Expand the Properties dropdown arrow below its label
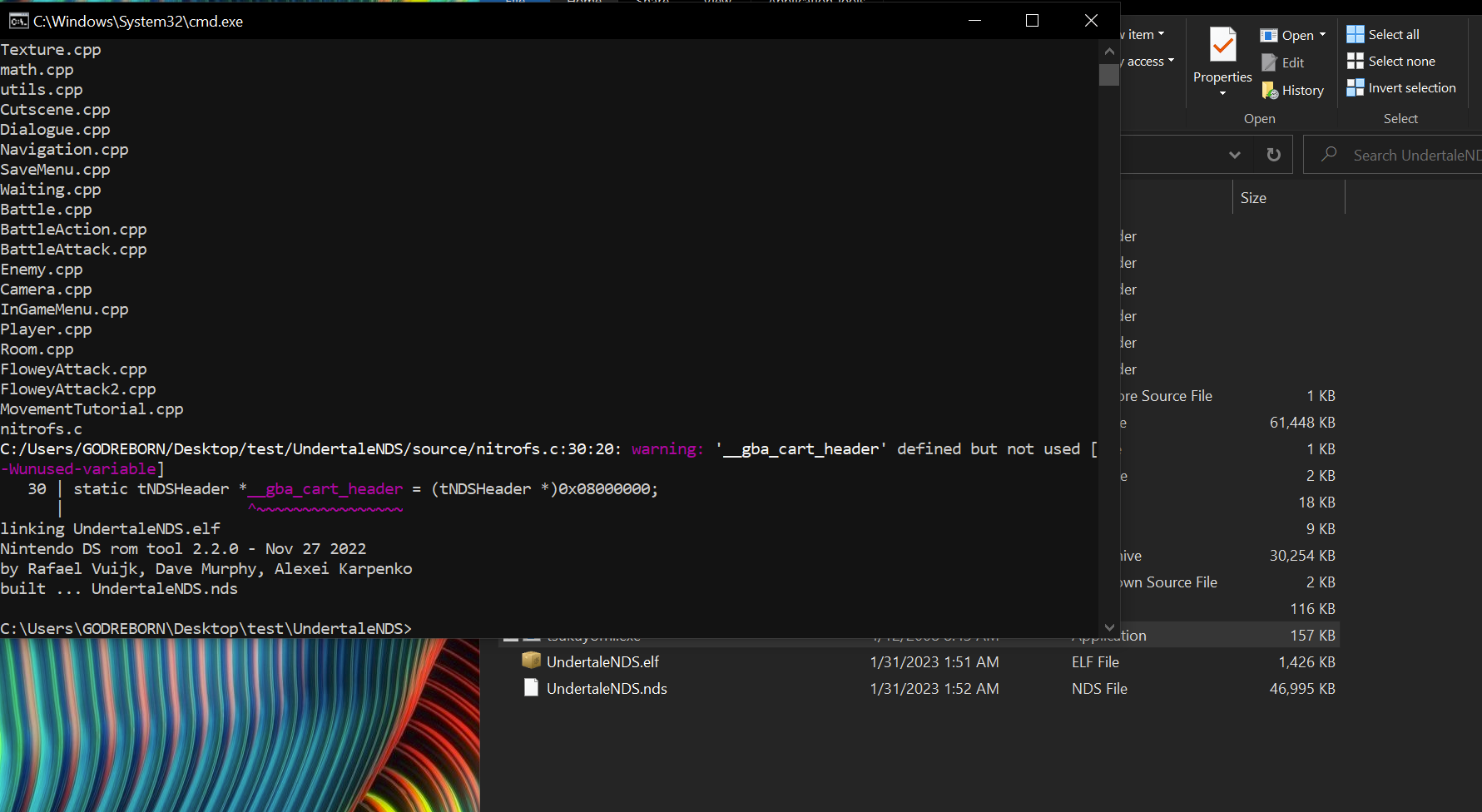1482x812 pixels. click(x=1222, y=93)
